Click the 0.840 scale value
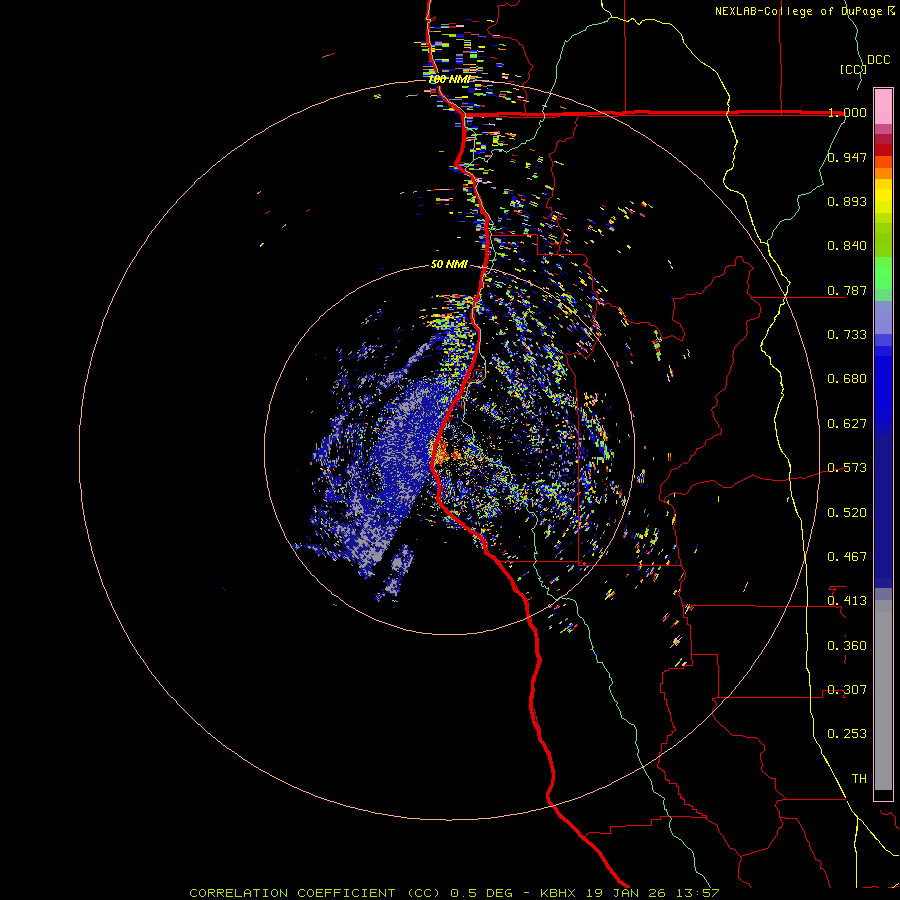The width and height of the screenshot is (900, 900). click(847, 246)
